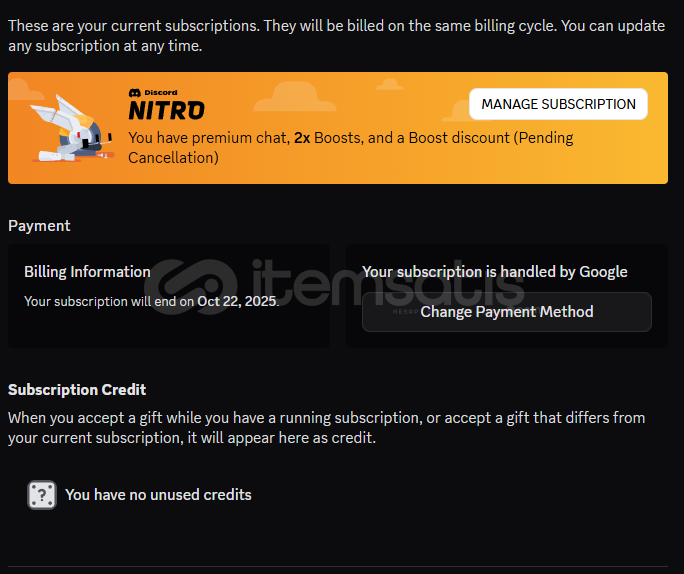Click the Discord Nitro logo
The width and height of the screenshot is (684, 574).
(x=166, y=104)
